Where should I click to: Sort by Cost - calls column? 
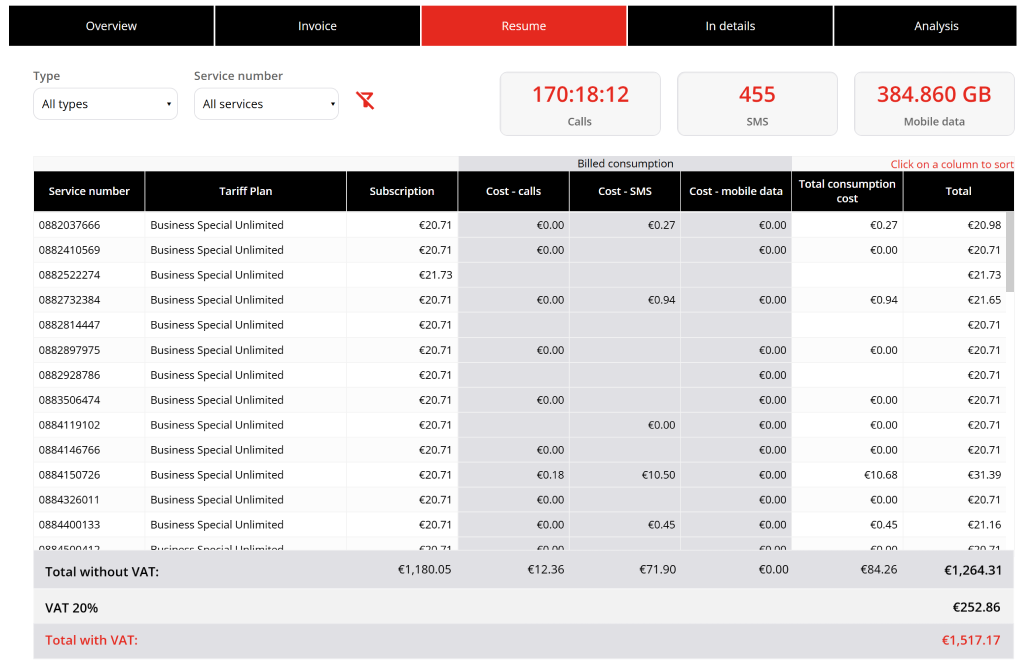[513, 191]
